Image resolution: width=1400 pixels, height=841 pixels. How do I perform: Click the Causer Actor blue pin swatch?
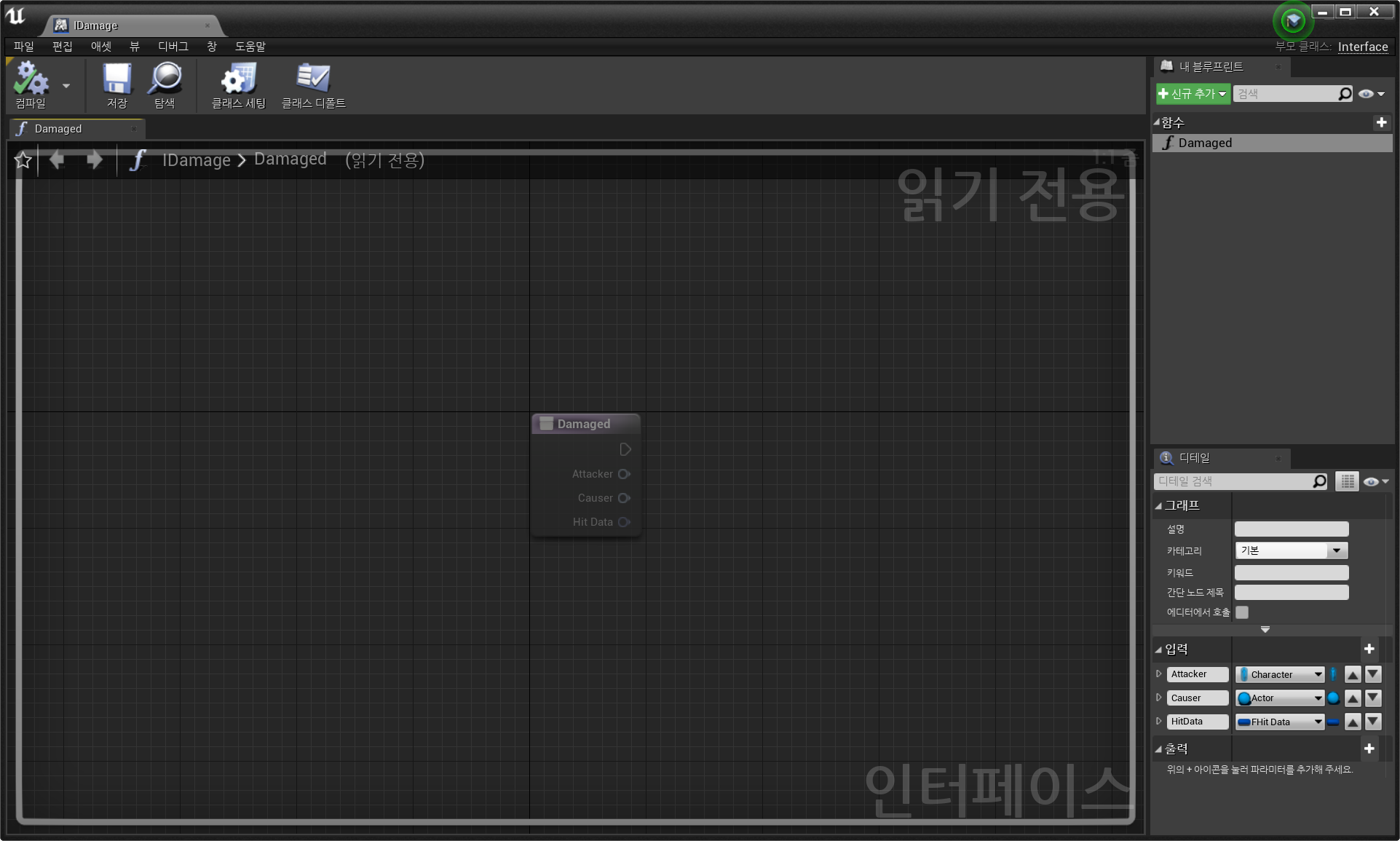click(x=1333, y=698)
